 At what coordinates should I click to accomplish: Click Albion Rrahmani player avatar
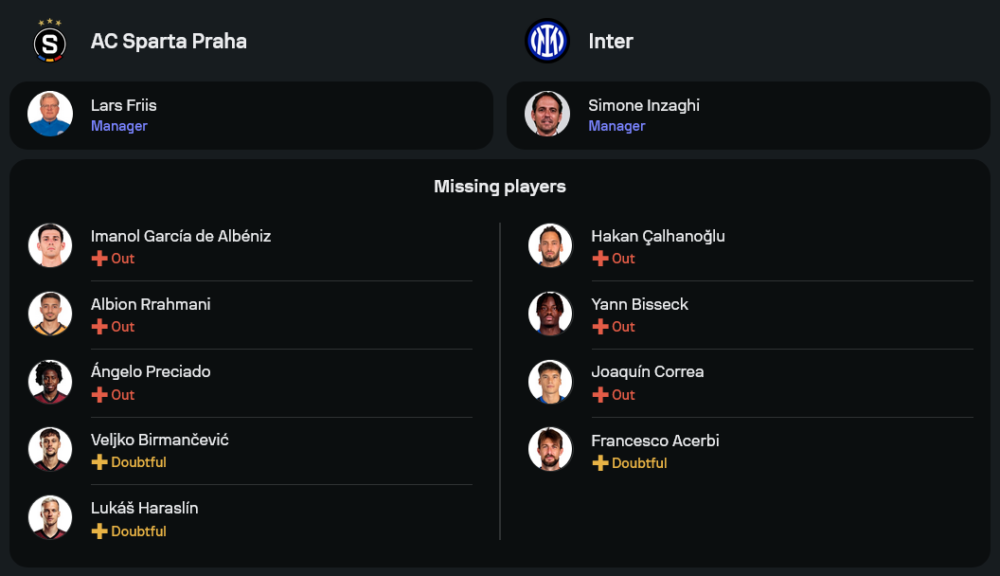(50, 313)
